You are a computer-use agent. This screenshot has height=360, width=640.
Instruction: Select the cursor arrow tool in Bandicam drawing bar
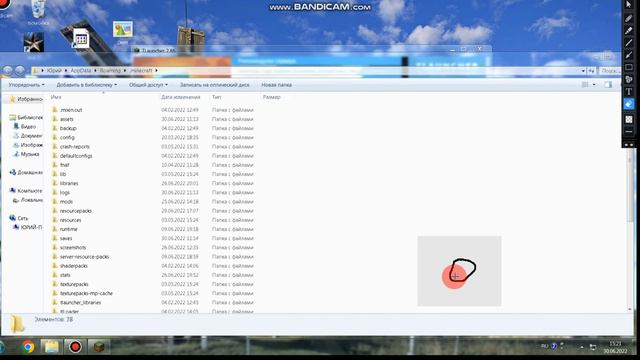tap(629, 4)
